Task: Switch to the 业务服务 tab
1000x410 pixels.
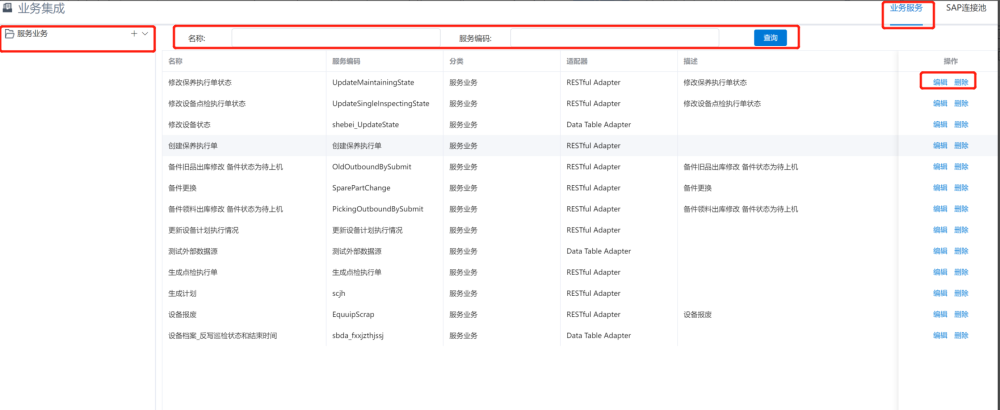Action: (x=906, y=9)
